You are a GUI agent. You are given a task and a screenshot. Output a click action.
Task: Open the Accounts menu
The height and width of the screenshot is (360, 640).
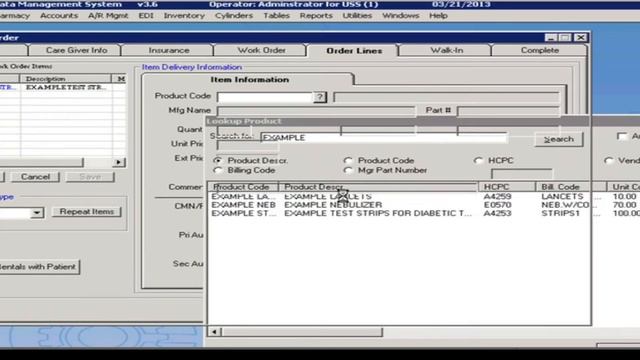click(59, 16)
